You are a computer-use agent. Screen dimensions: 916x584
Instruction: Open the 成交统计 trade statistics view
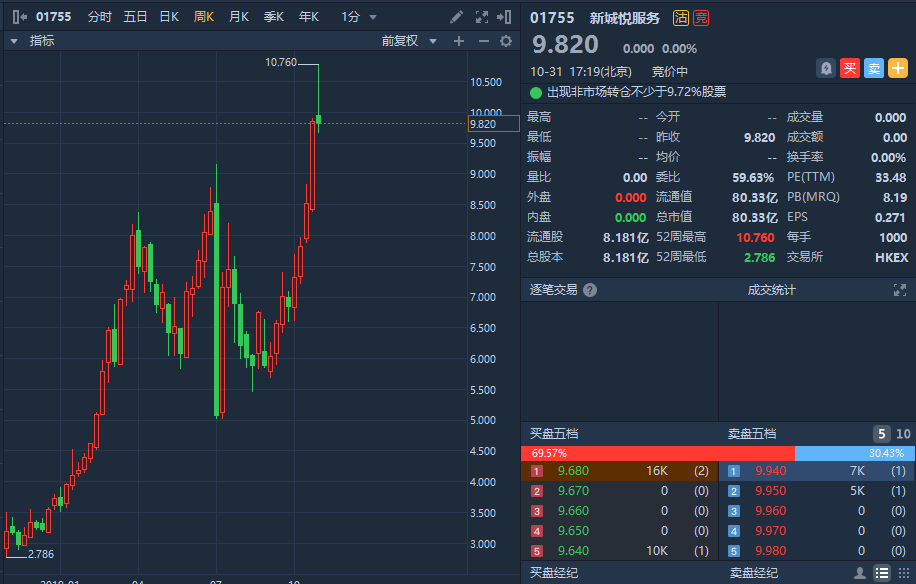(x=771, y=290)
